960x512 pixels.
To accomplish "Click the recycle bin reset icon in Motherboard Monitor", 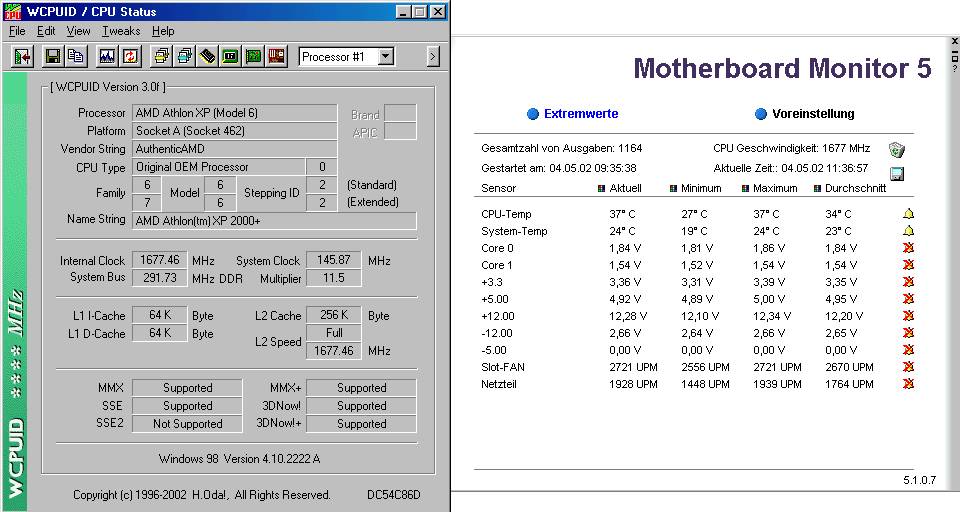I will point(896,149).
